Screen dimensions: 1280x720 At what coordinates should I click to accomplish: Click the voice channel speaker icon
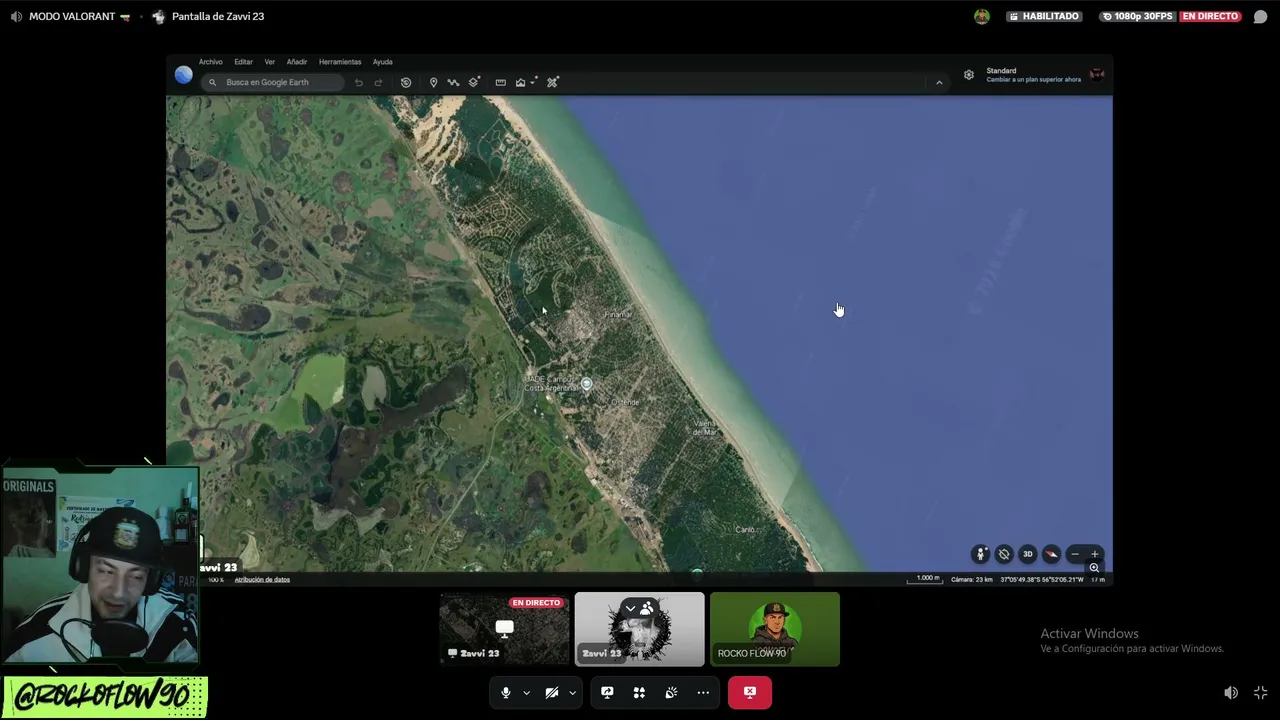(x=16, y=17)
